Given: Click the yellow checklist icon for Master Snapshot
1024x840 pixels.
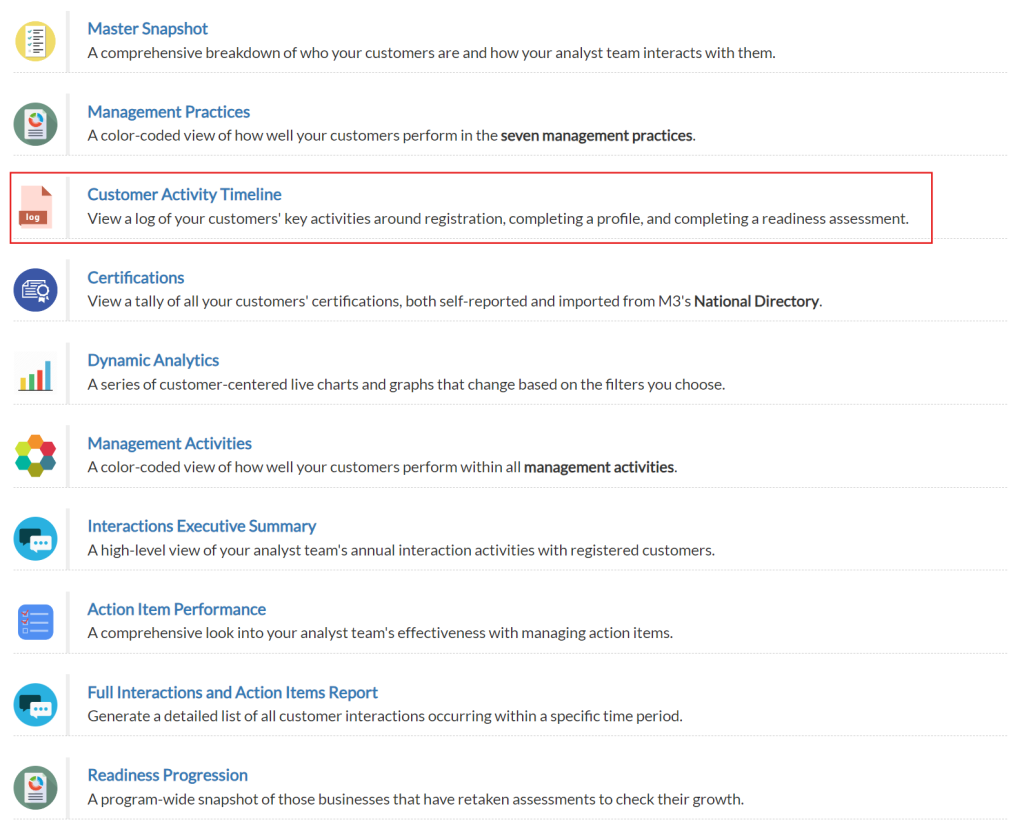Looking at the screenshot, I should [36, 41].
